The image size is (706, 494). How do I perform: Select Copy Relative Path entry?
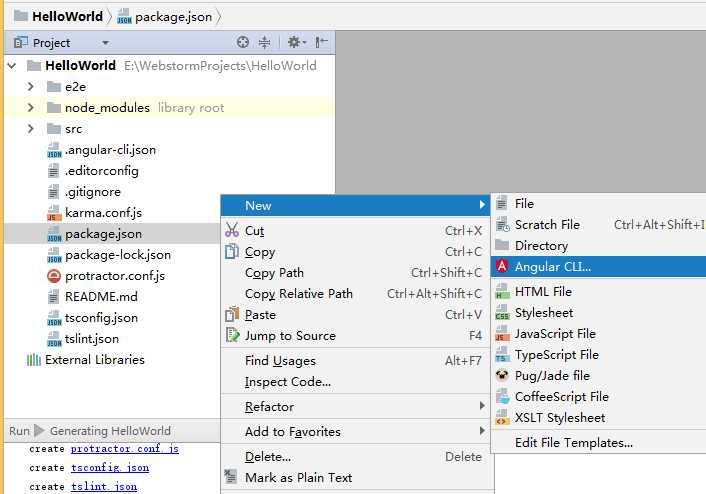point(356,294)
